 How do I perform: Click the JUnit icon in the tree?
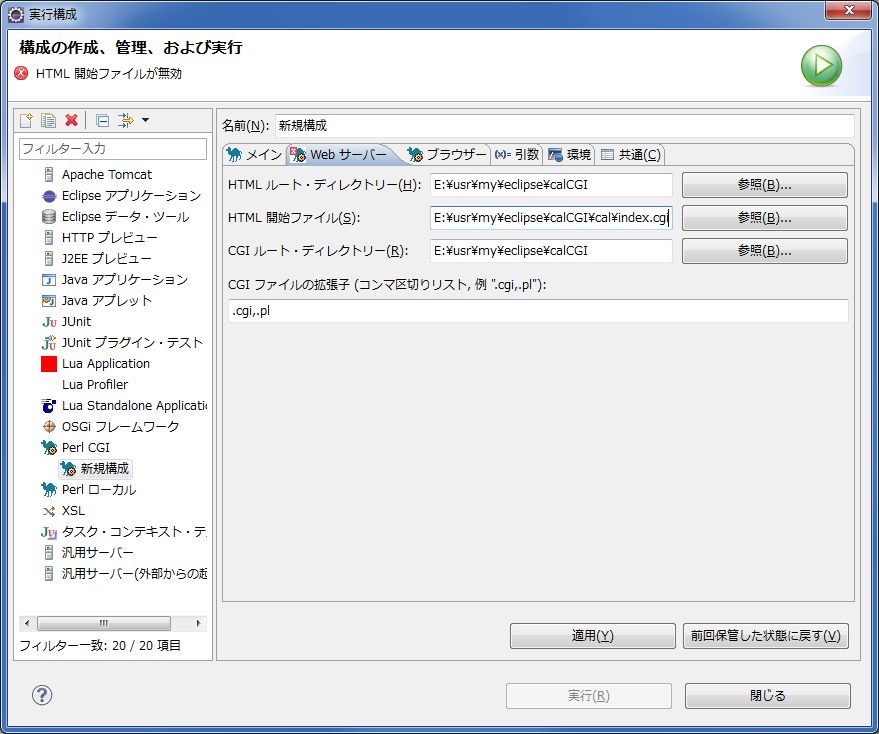click(49, 322)
